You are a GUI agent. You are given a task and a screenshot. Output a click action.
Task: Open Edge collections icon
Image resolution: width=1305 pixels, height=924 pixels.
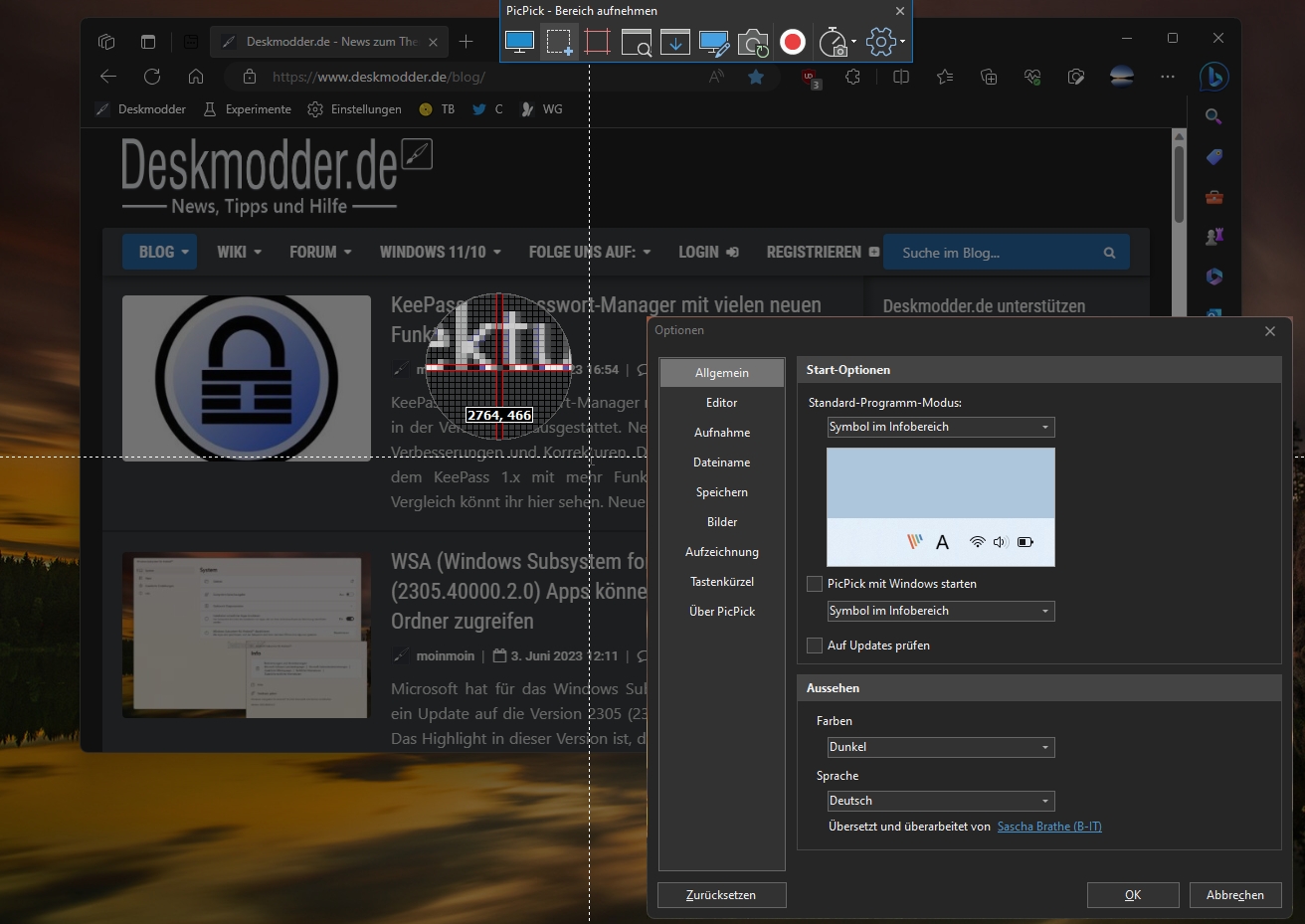tap(989, 77)
